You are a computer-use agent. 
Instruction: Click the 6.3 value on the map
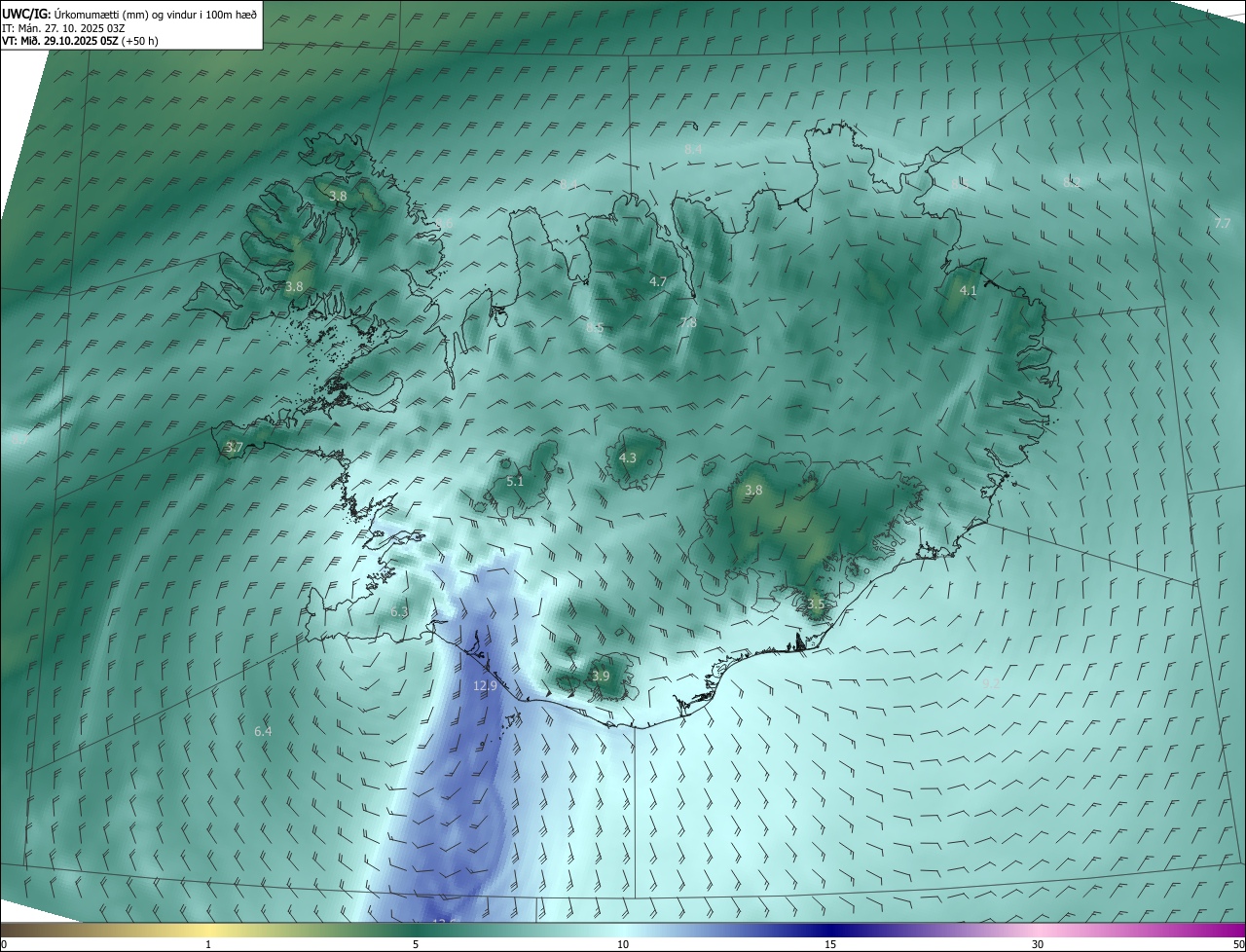(x=399, y=611)
